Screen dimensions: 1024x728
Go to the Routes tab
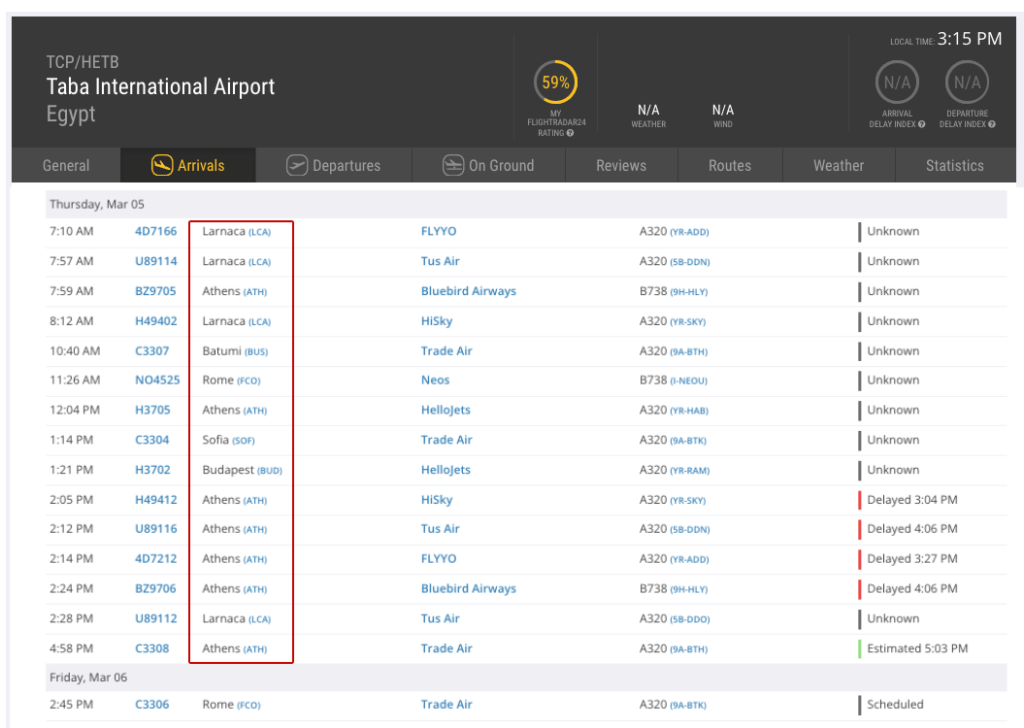[x=729, y=166]
